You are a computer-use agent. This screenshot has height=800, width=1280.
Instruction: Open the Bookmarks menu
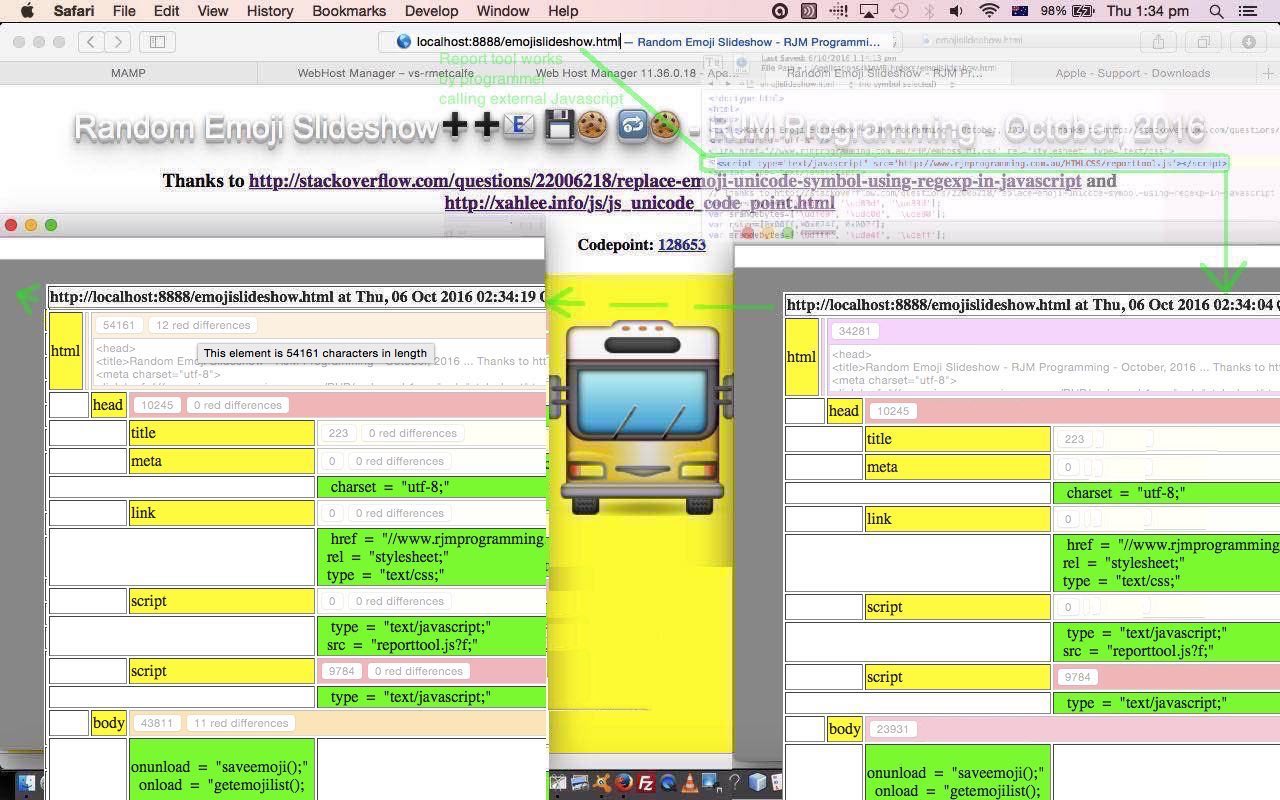point(349,11)
